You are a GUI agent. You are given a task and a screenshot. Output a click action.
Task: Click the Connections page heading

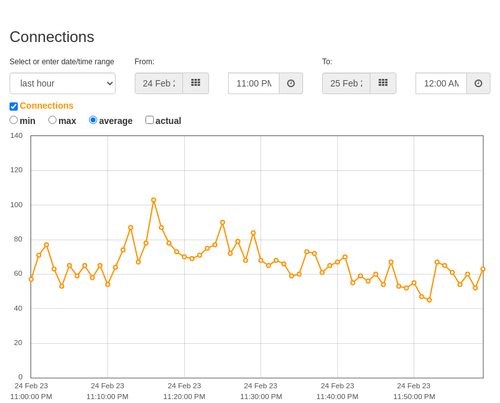point(52,37)
